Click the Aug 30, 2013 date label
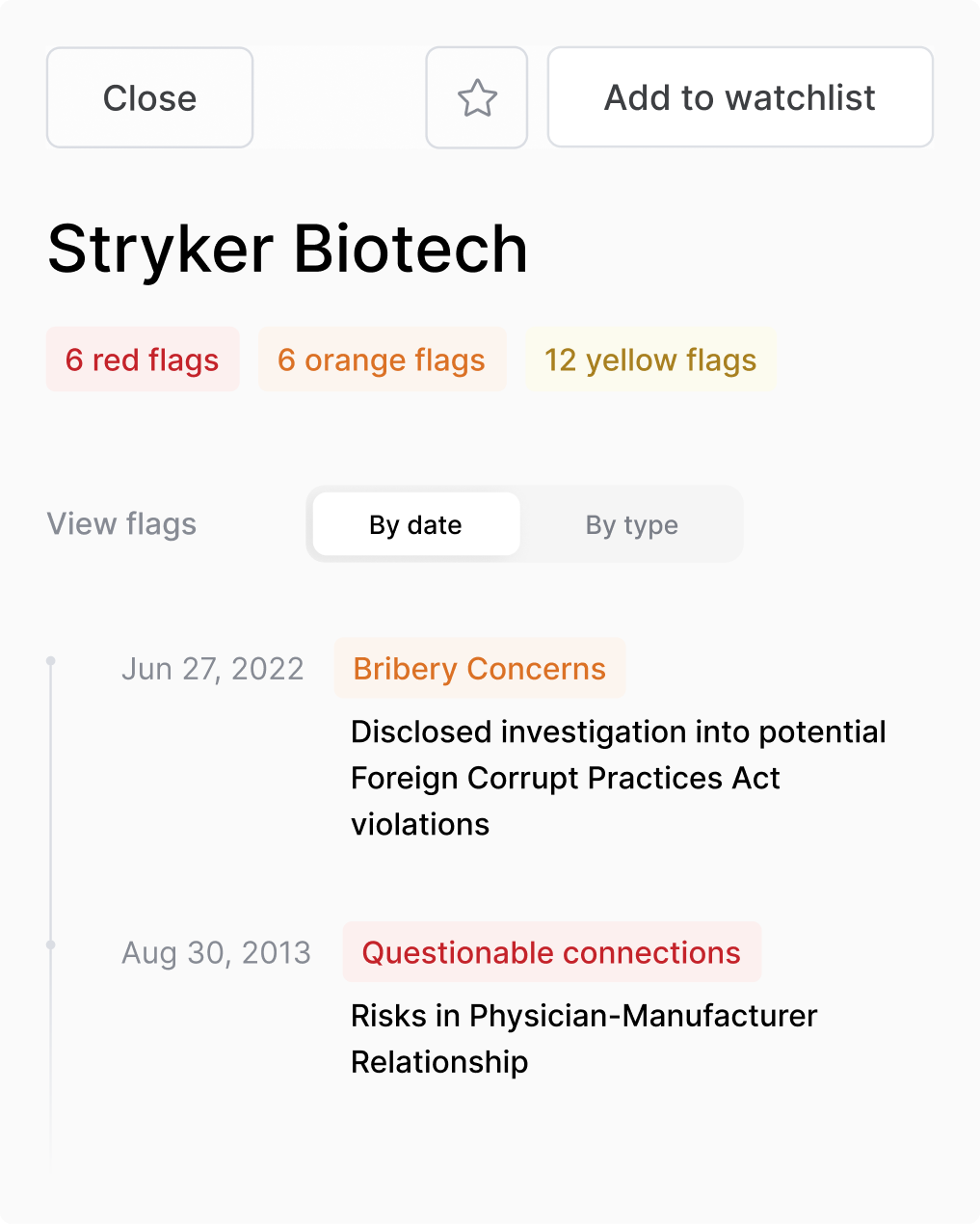980x1224 pixels. click(217, 952)
